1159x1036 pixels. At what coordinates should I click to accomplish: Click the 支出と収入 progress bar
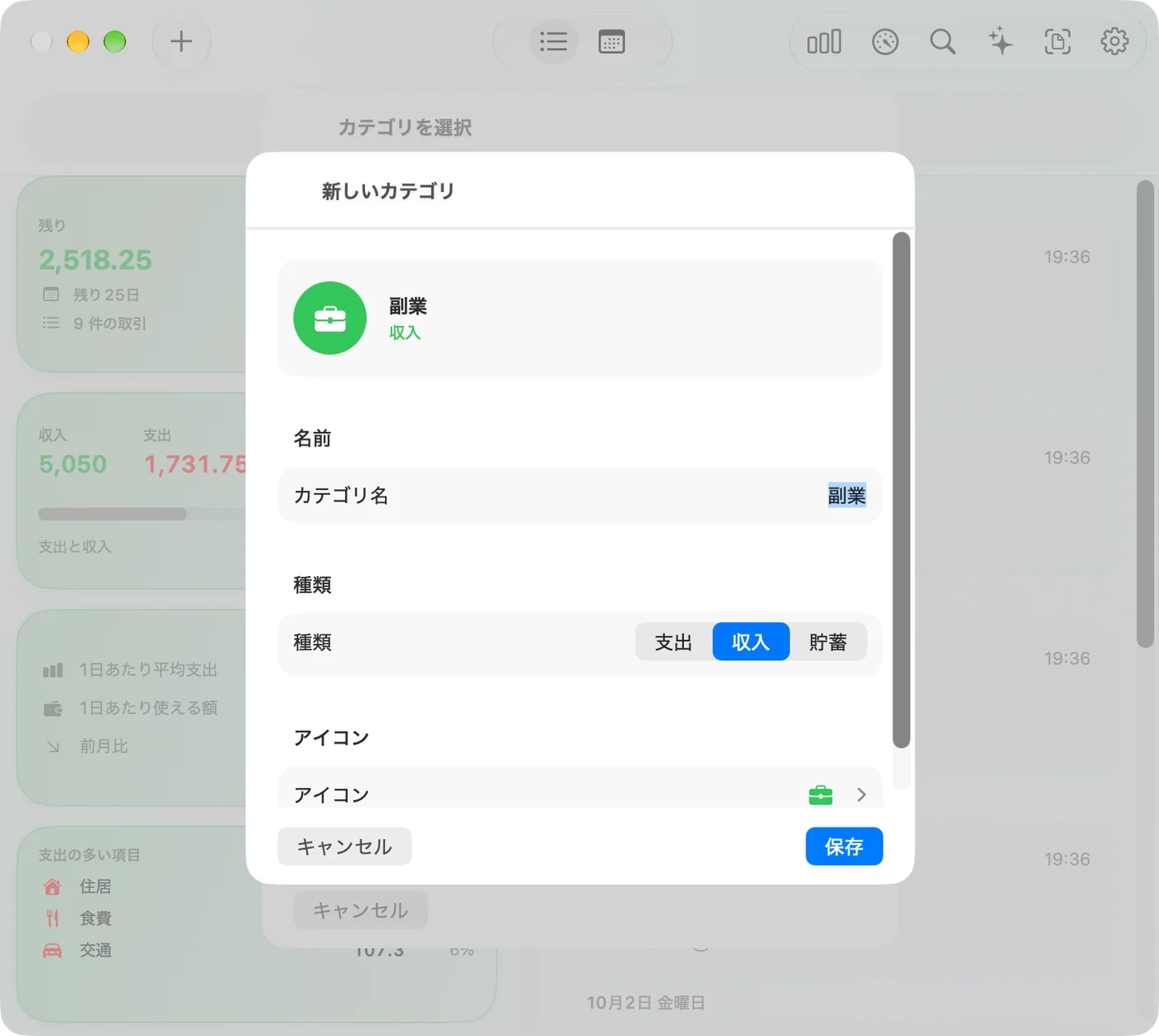tap(142, 514)
